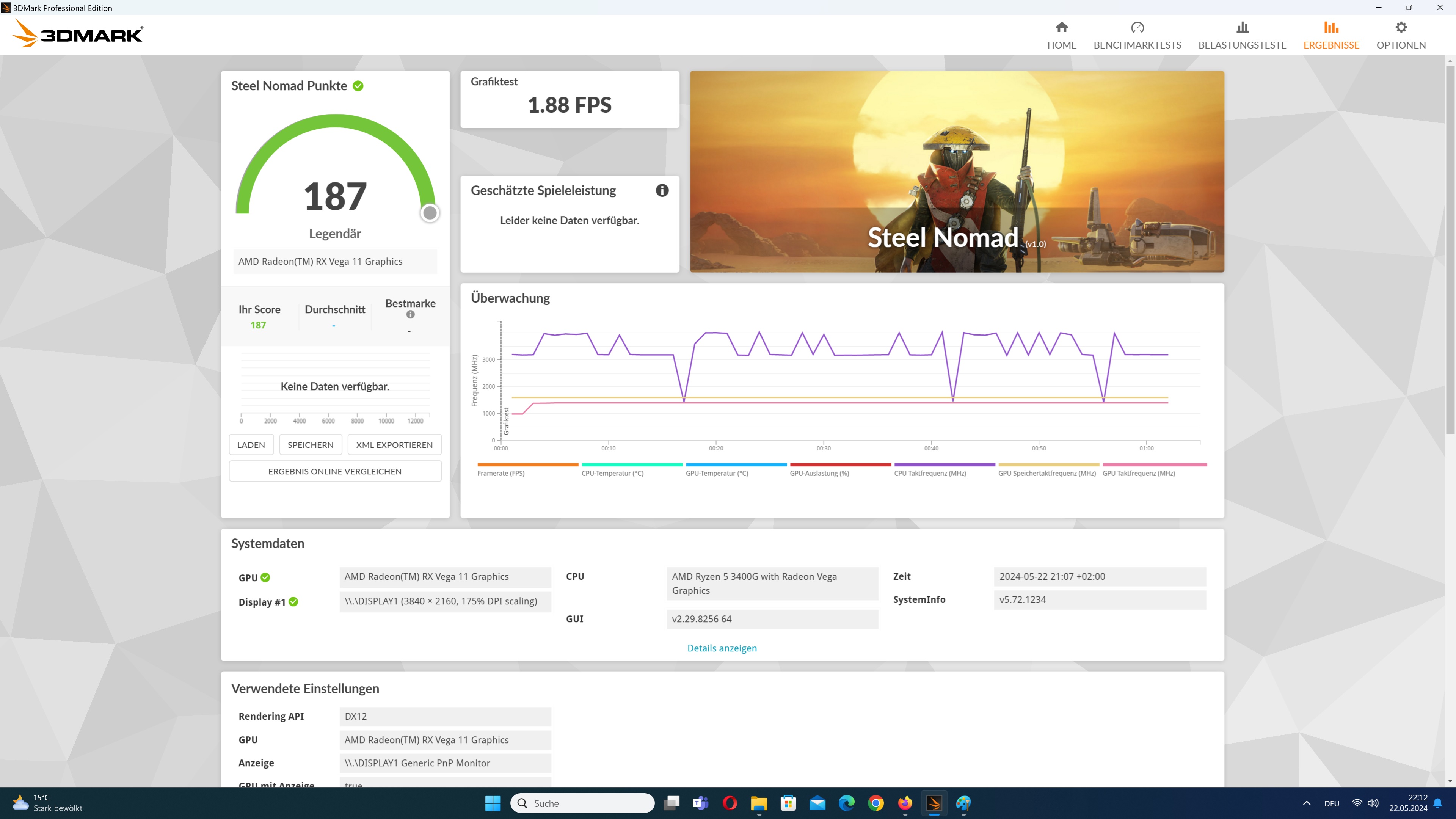1456x819 pixels.
Task: Click the XML Exportieren button
Action: [394, 445]
